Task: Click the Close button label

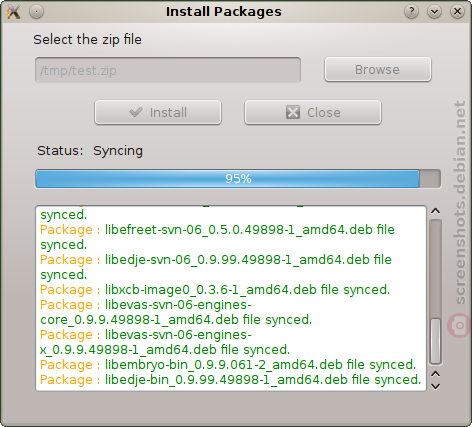Action: [x=324, y=113]
